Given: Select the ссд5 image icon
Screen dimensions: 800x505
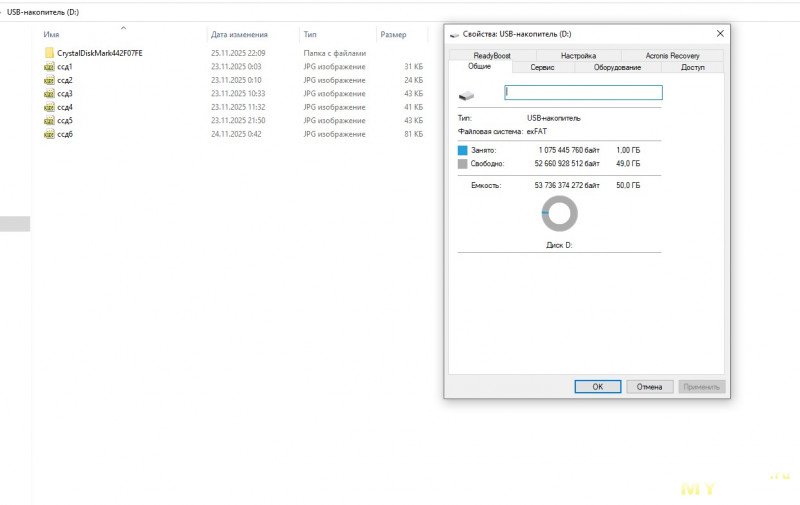Looking at the screenshot, I should point(49,120).
